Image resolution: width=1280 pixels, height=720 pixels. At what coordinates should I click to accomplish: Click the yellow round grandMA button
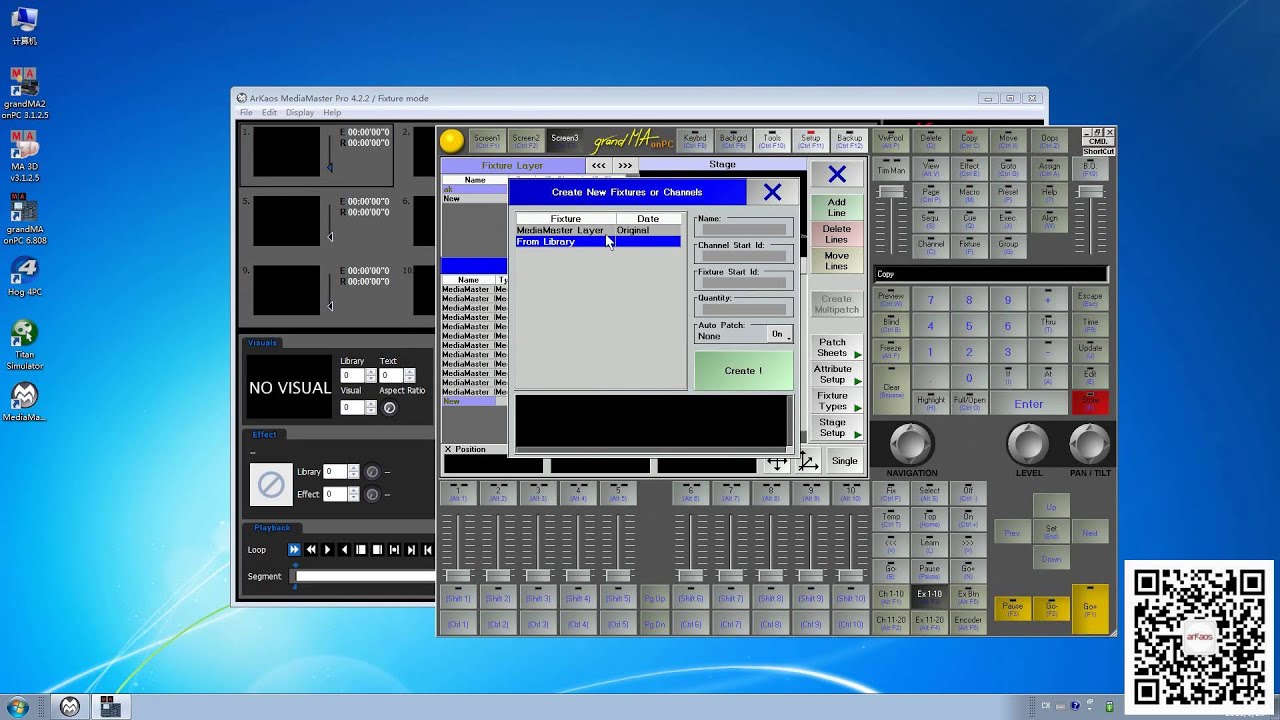pyautogui.click(x=452, y=142)
